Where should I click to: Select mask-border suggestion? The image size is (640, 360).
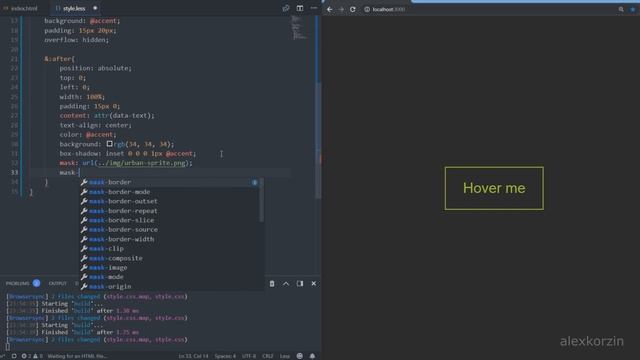pyautogui.click(x=171, y=182)
